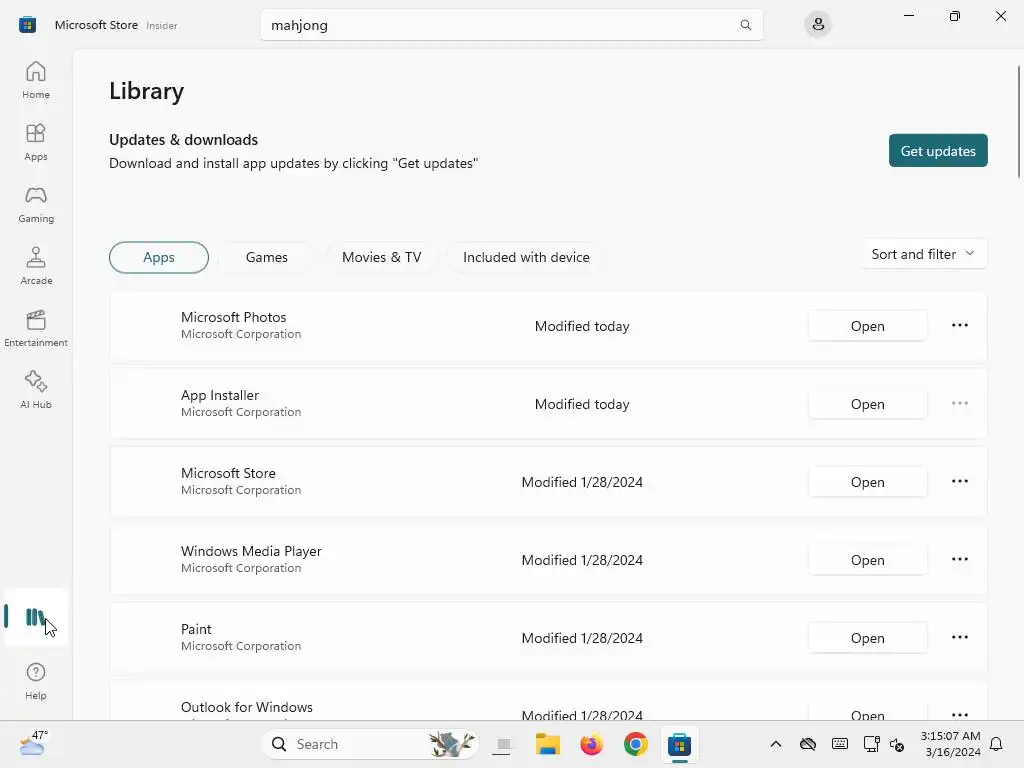Click the Microsoft Store logo icon

coord(27,25)
